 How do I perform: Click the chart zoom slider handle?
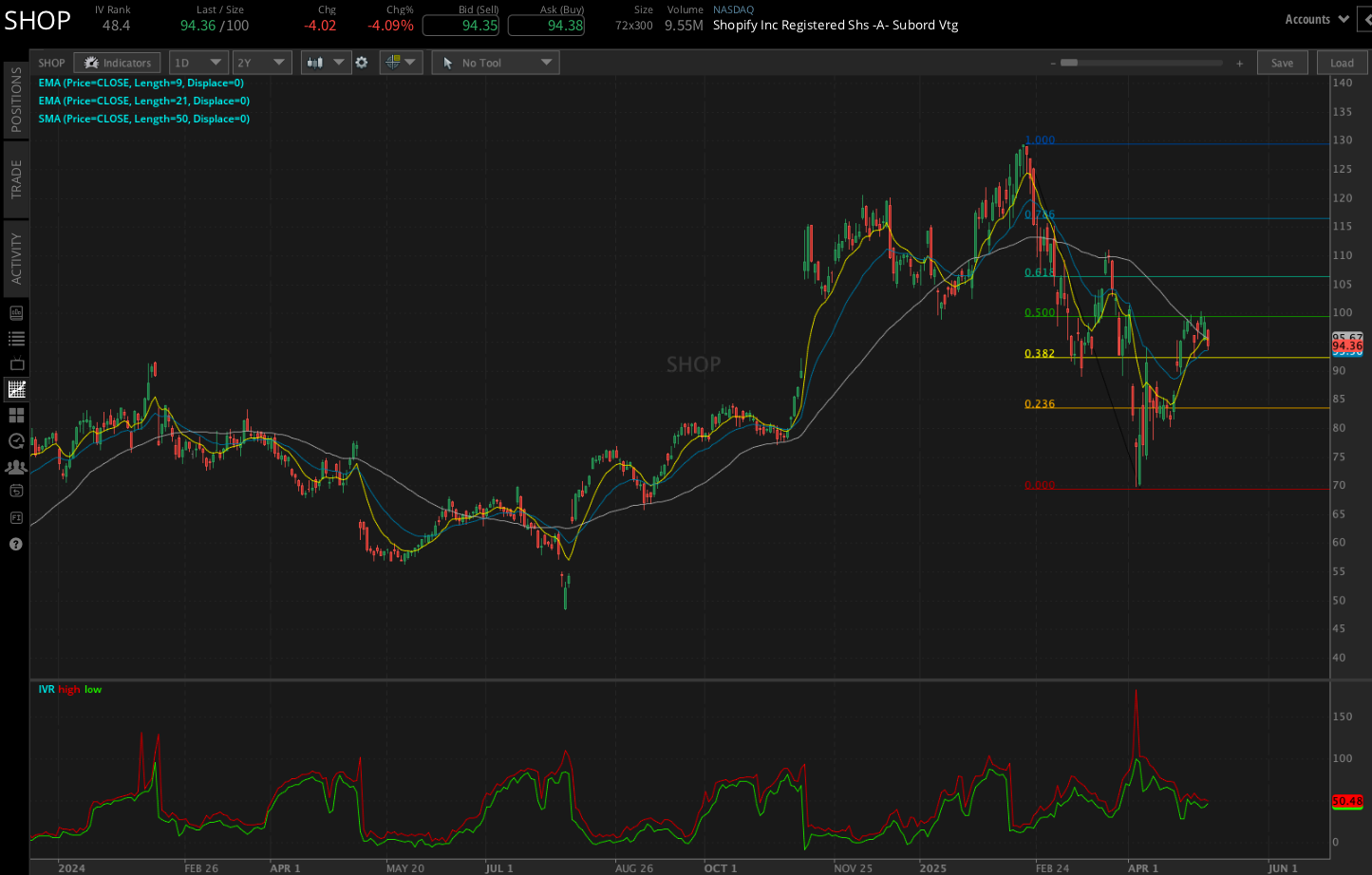point(1069,63)
